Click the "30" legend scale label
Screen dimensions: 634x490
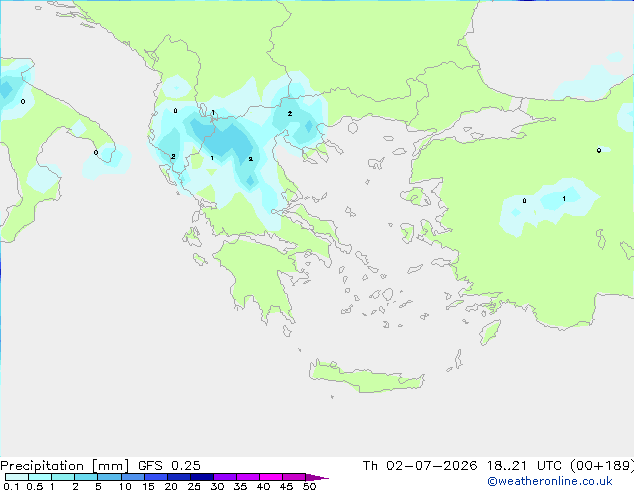tap(217, 486)
